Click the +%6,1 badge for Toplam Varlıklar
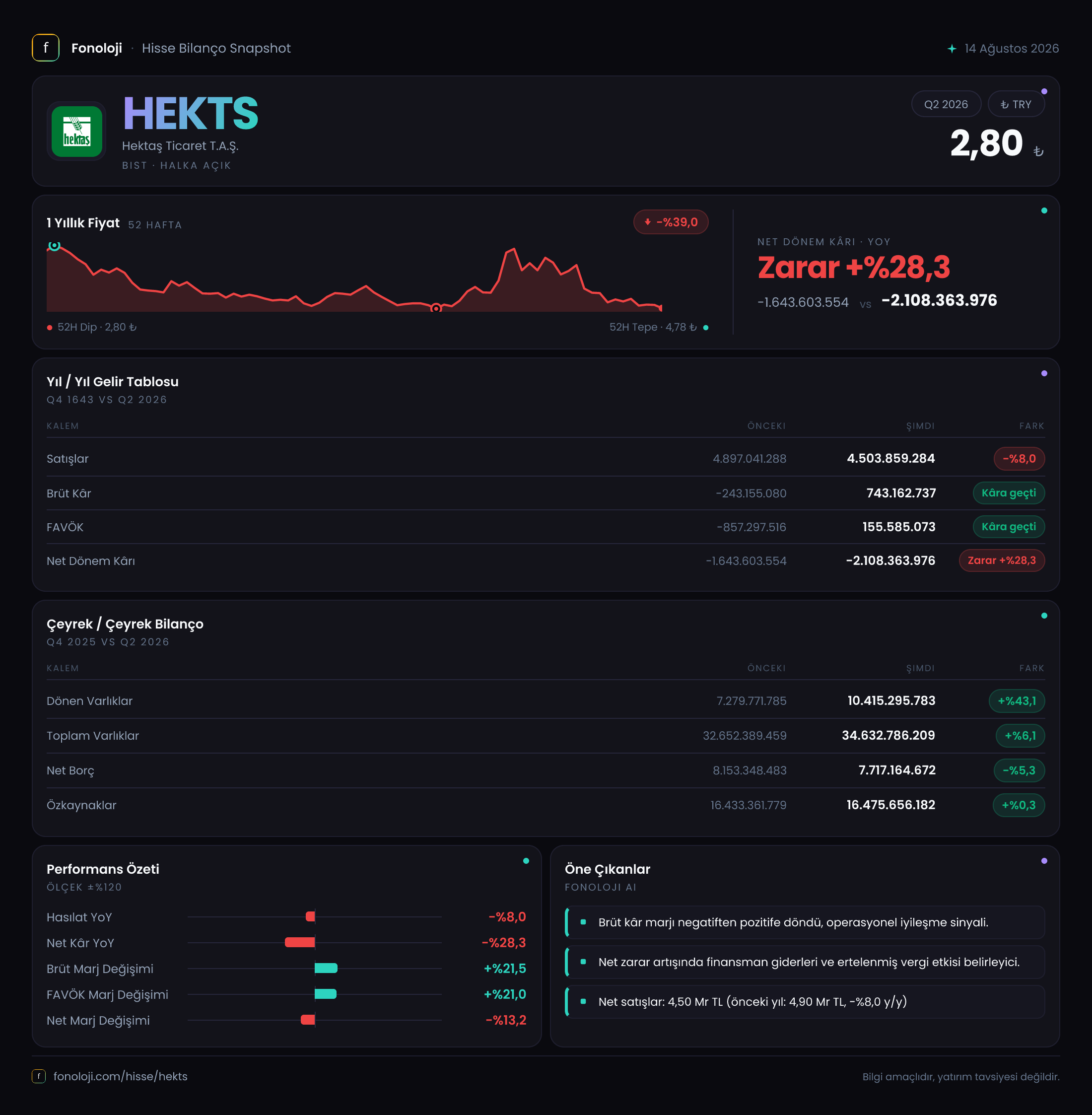Image resolution: width=1092 pixels, height=1115 pixels. pos(1020,736)
